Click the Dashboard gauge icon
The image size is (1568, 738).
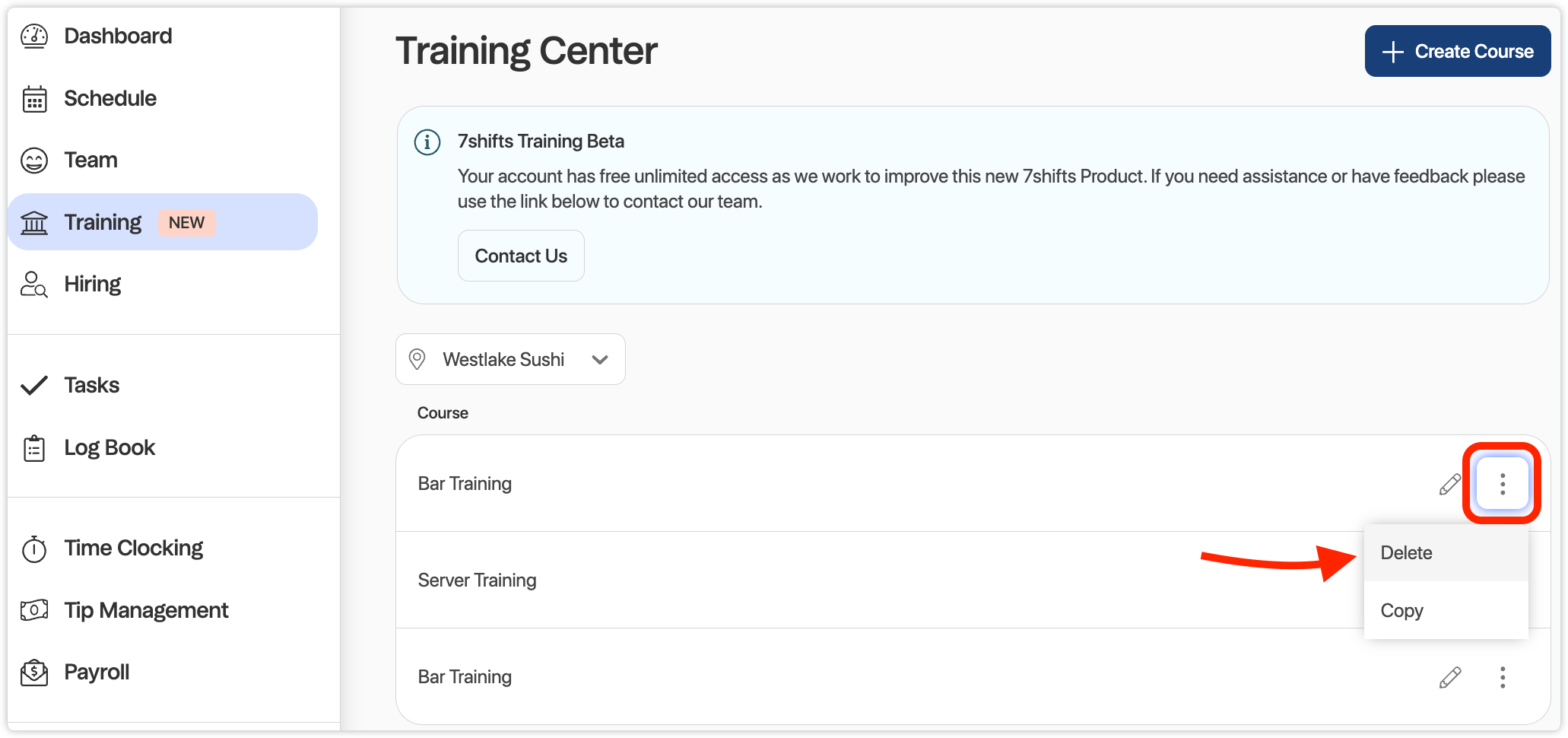[x=34, y=36]
